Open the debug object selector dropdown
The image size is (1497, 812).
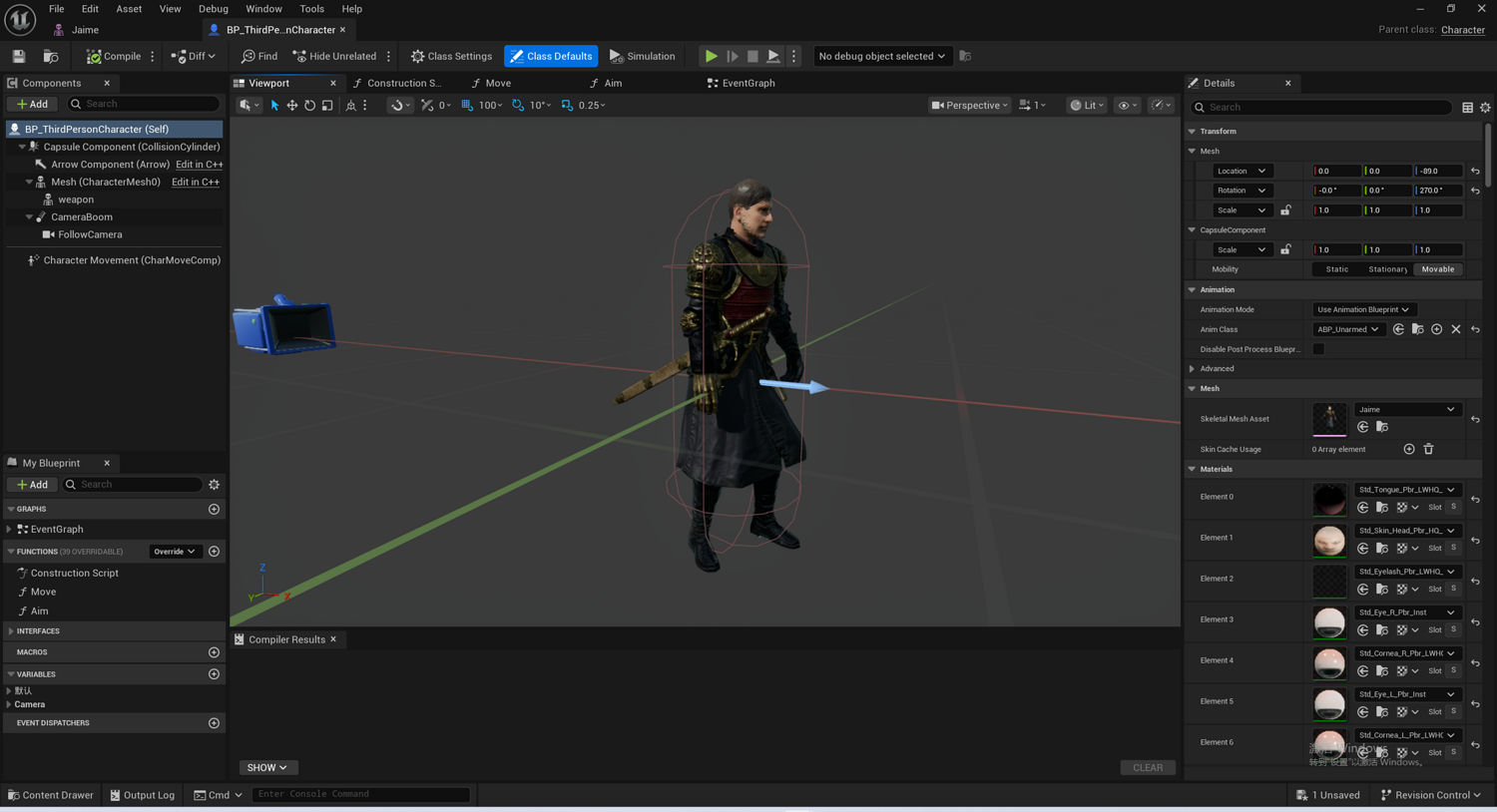(x=881, y=56)
